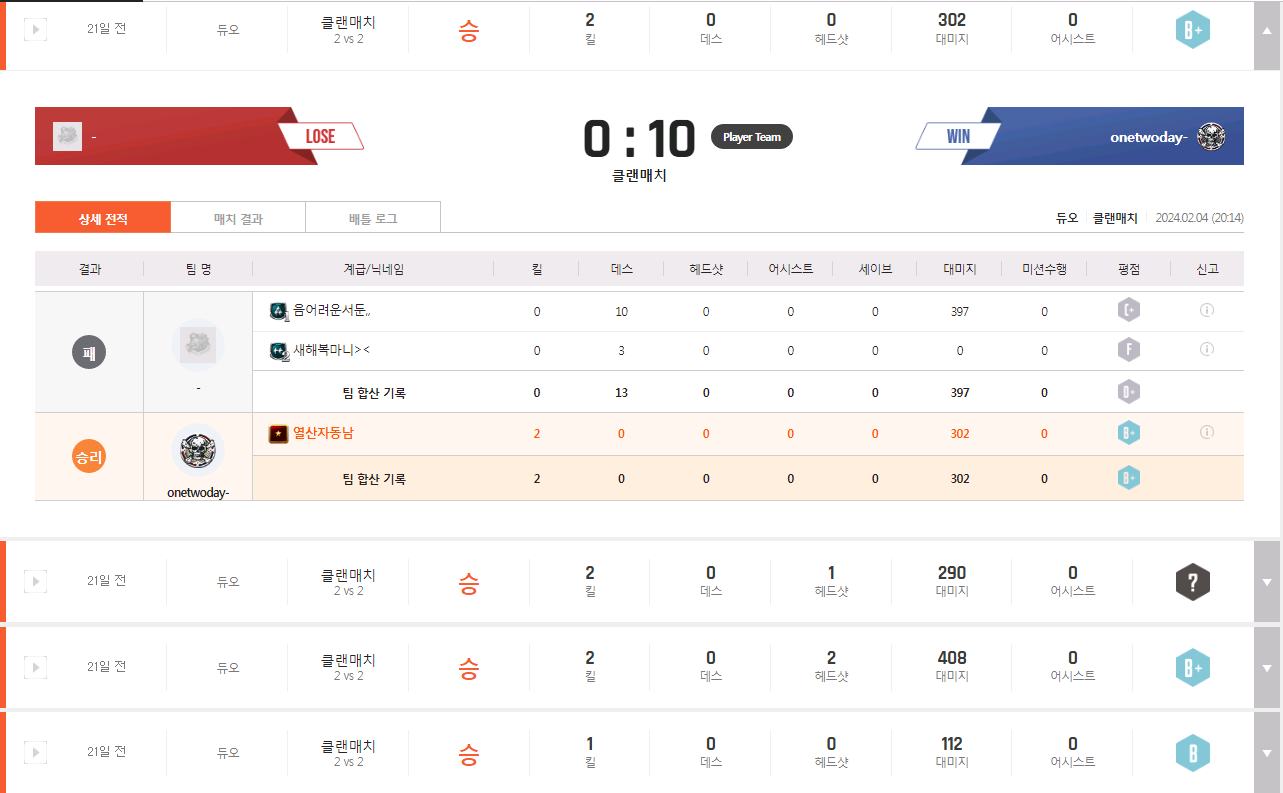Click the question mark grade badge
This screenshot has width=1283, height=793.
click(x=1192, y=582)
